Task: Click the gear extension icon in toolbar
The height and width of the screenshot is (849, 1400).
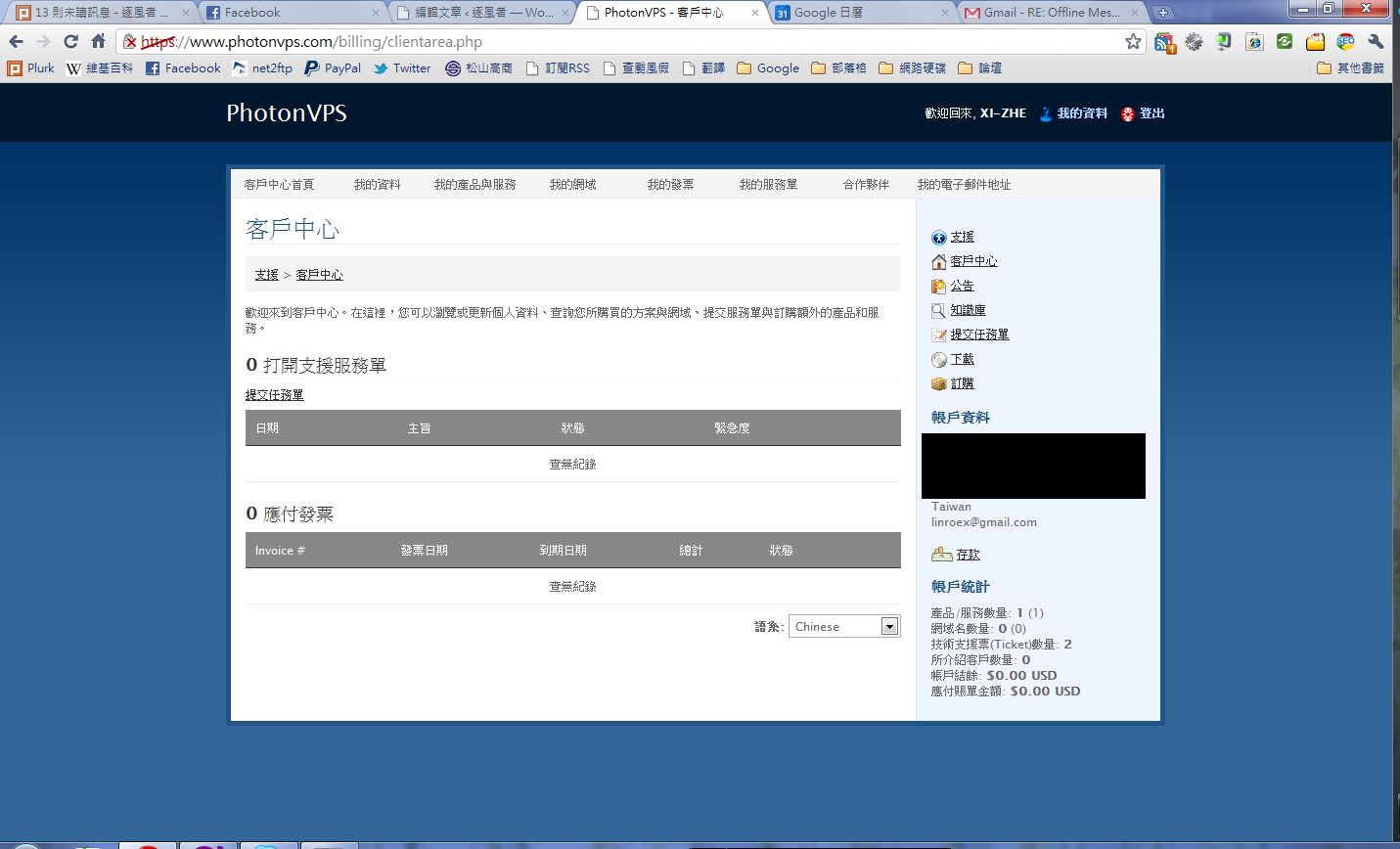Action: click(x=1194, y=42)
